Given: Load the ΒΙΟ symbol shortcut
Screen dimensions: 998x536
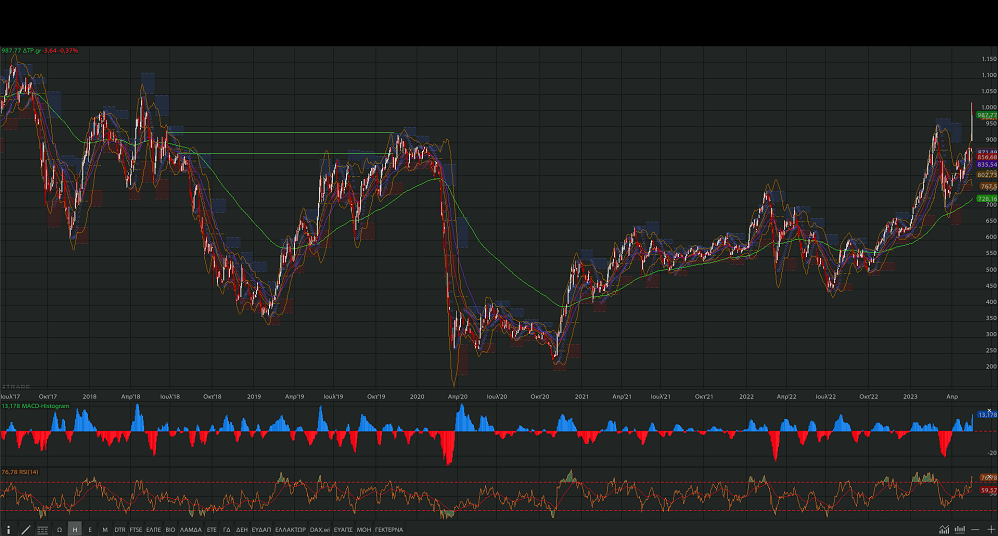Looking at the screenshot, I should click(170, 530).
